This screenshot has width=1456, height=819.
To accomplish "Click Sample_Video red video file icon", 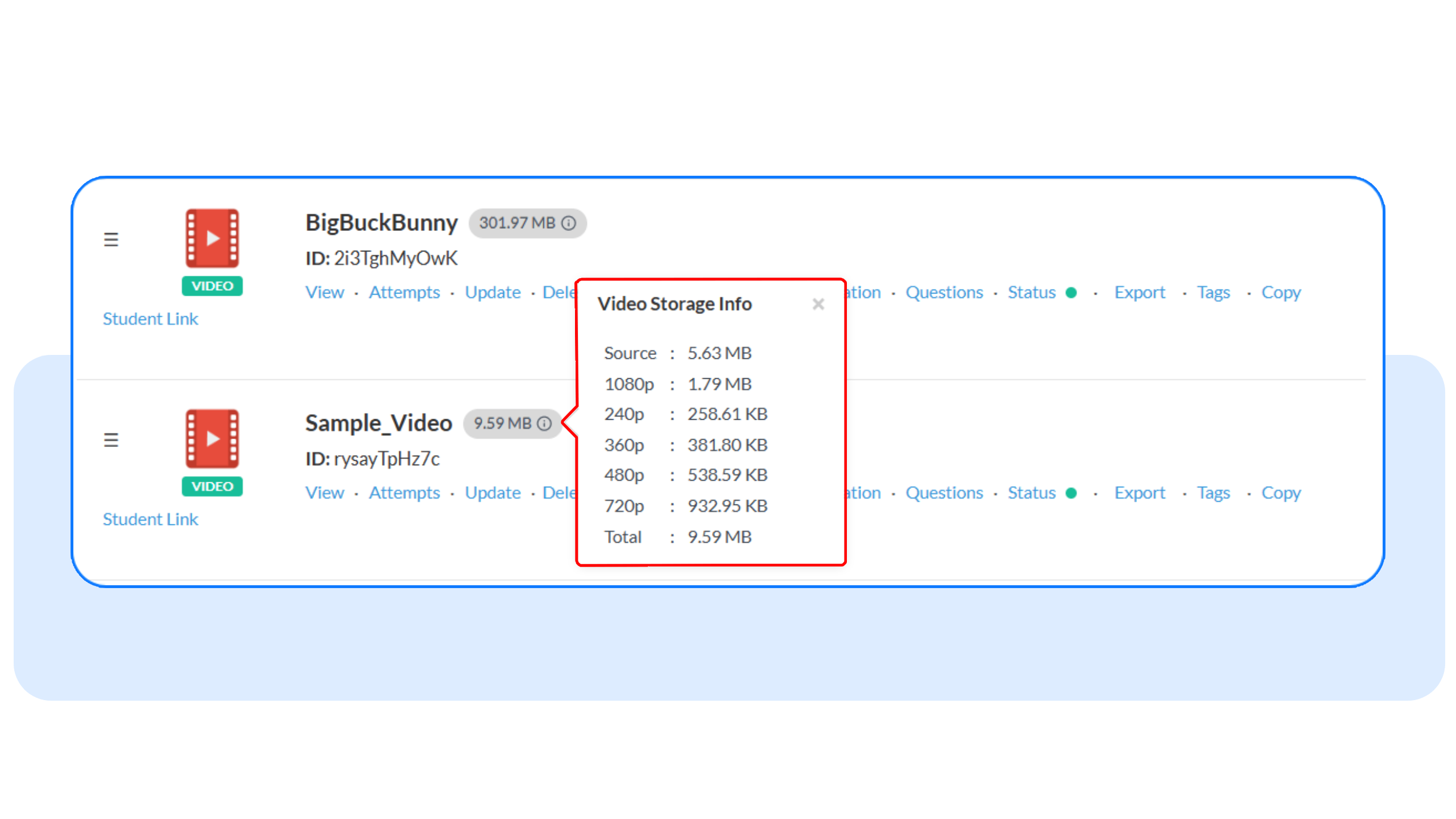I will point(212,439).
